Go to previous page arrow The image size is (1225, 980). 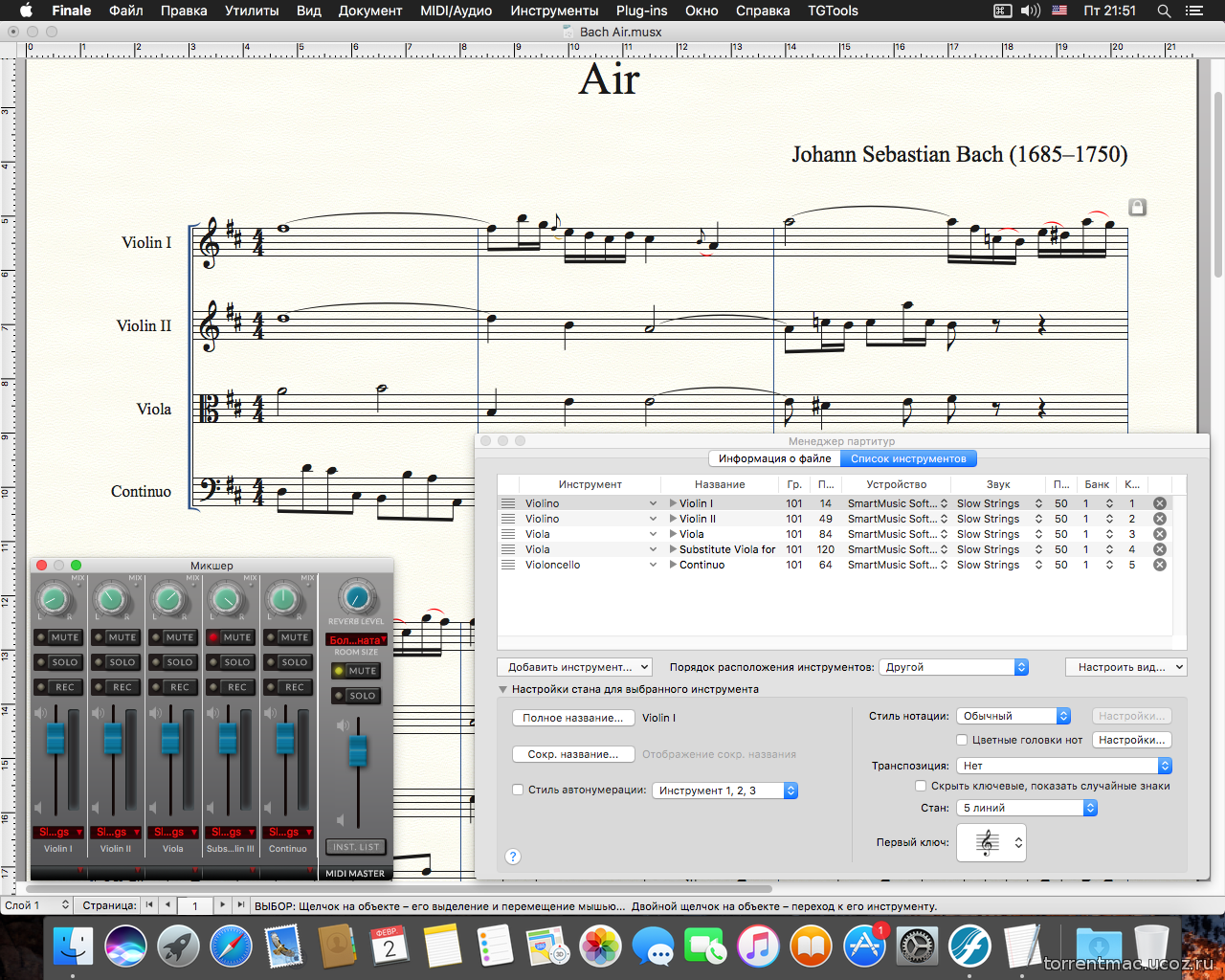point(167,904)
